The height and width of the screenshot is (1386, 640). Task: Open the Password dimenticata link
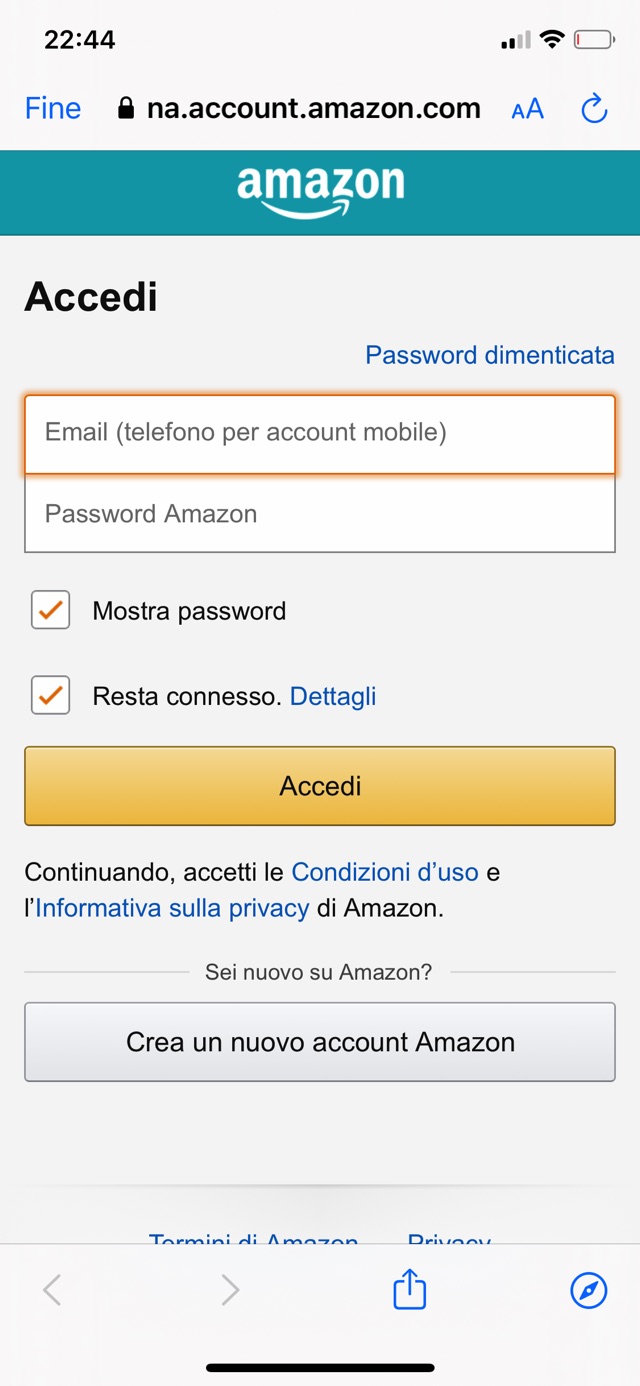489,355
